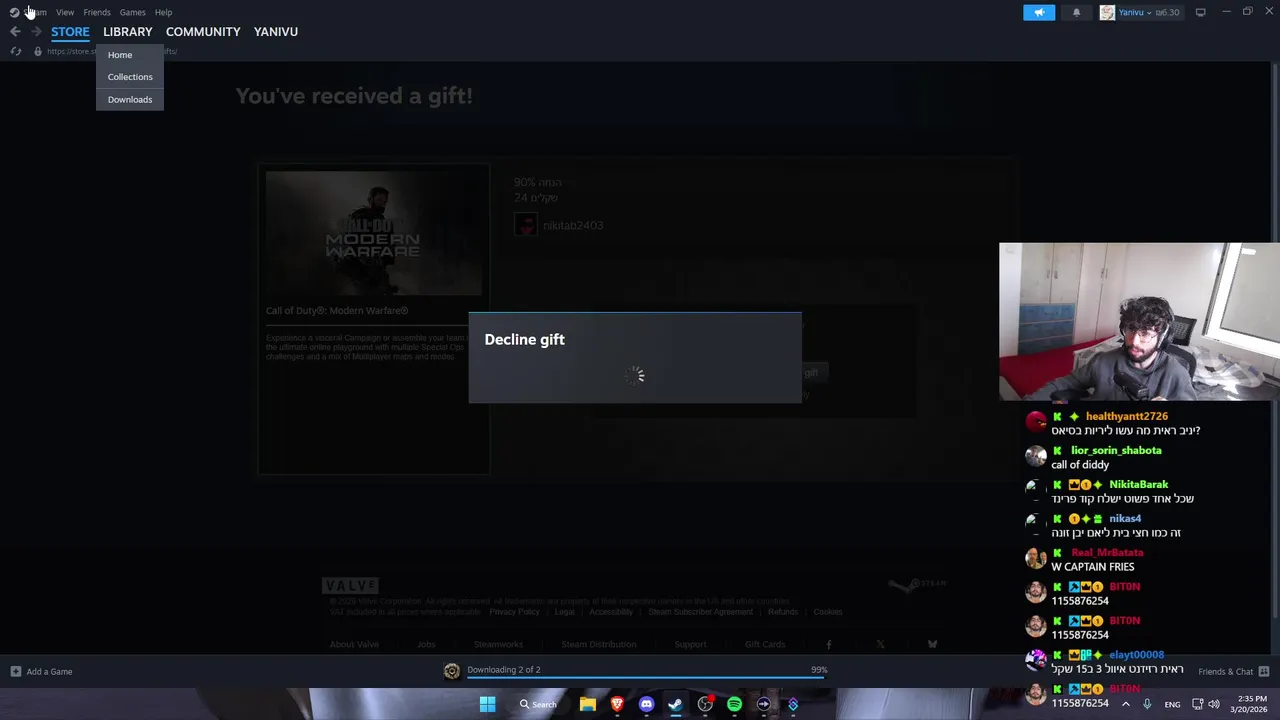1280x720 pixels.
Task: Click the Steam taskbar icon
Action: pyautogui.click(x=675, y=704)
